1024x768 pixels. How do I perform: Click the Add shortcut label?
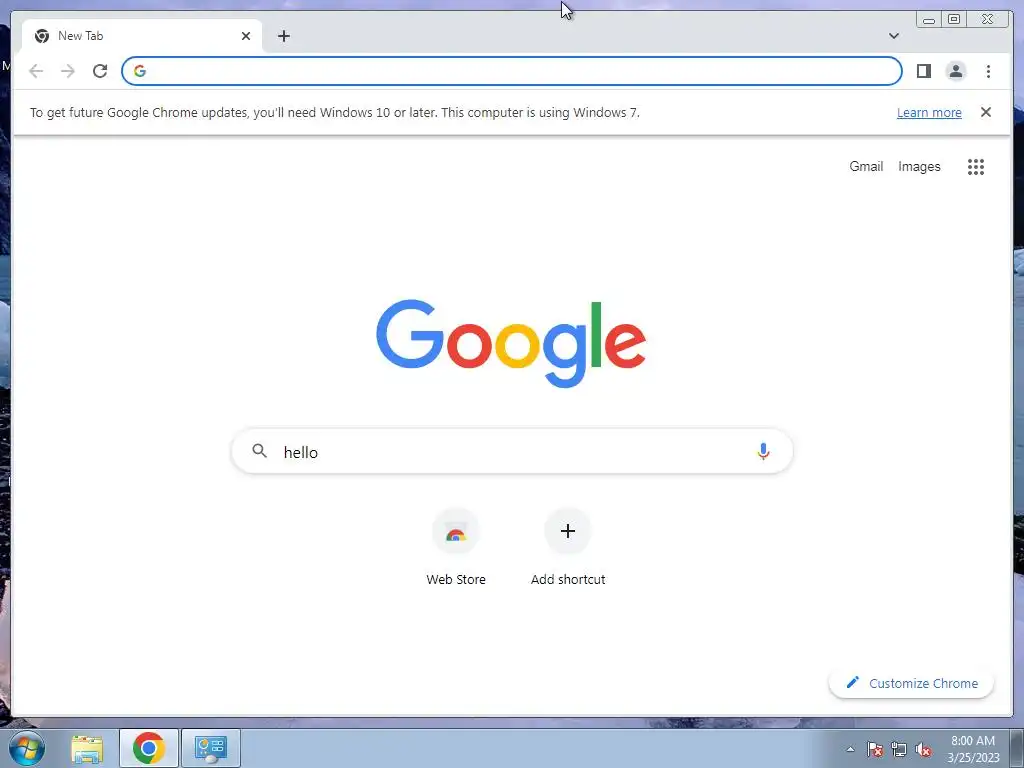(x=568, y=579)
